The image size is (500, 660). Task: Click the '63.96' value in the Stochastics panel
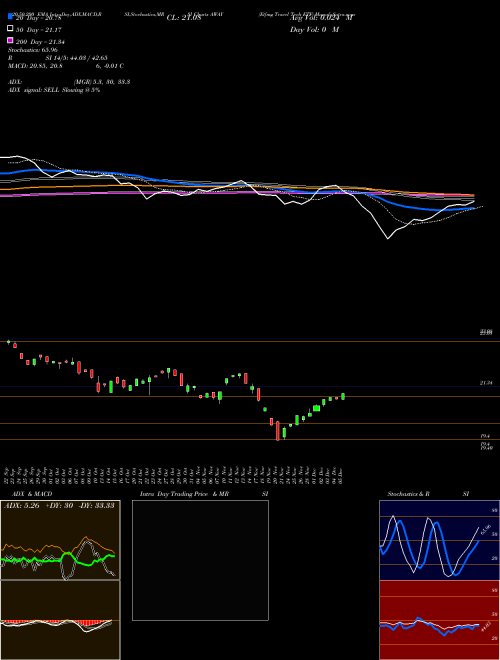[487, 530]
